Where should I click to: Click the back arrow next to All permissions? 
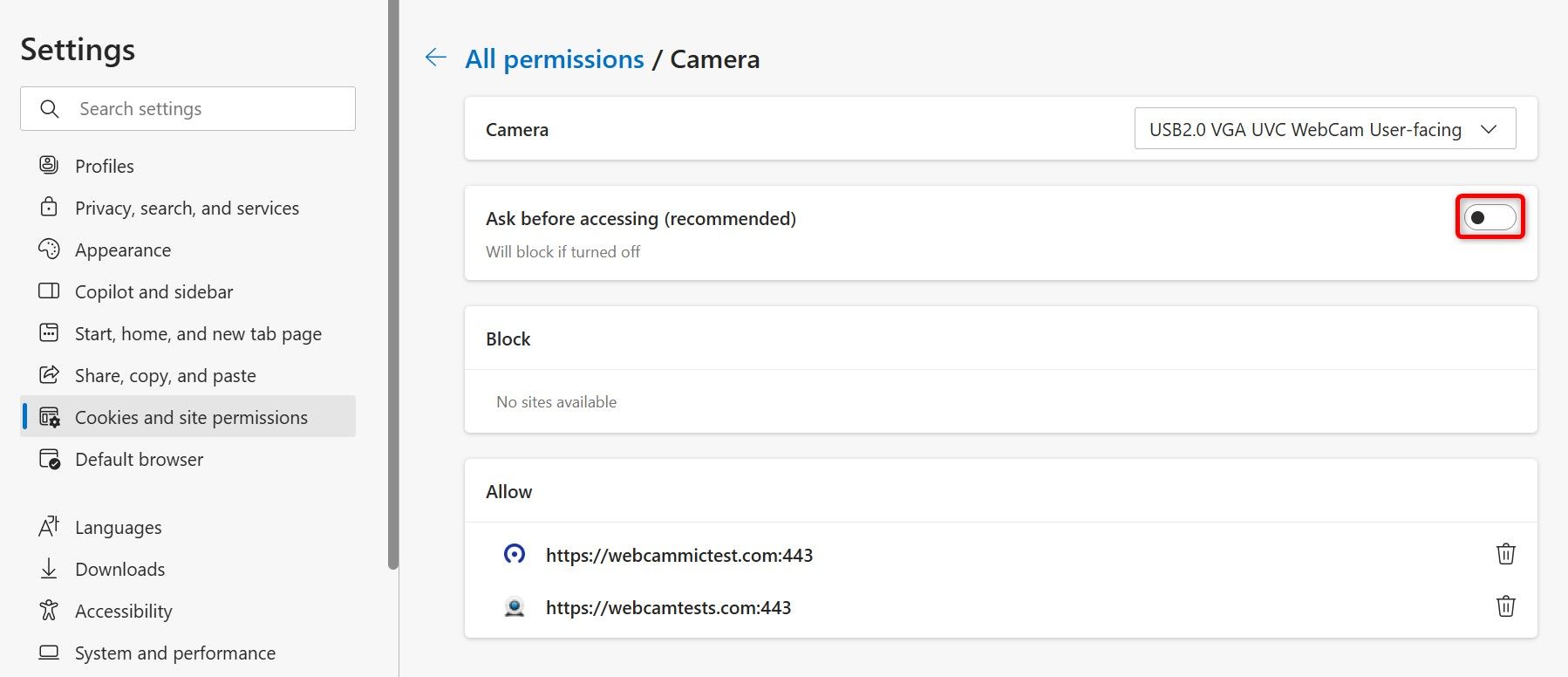[x=435, y=58]
